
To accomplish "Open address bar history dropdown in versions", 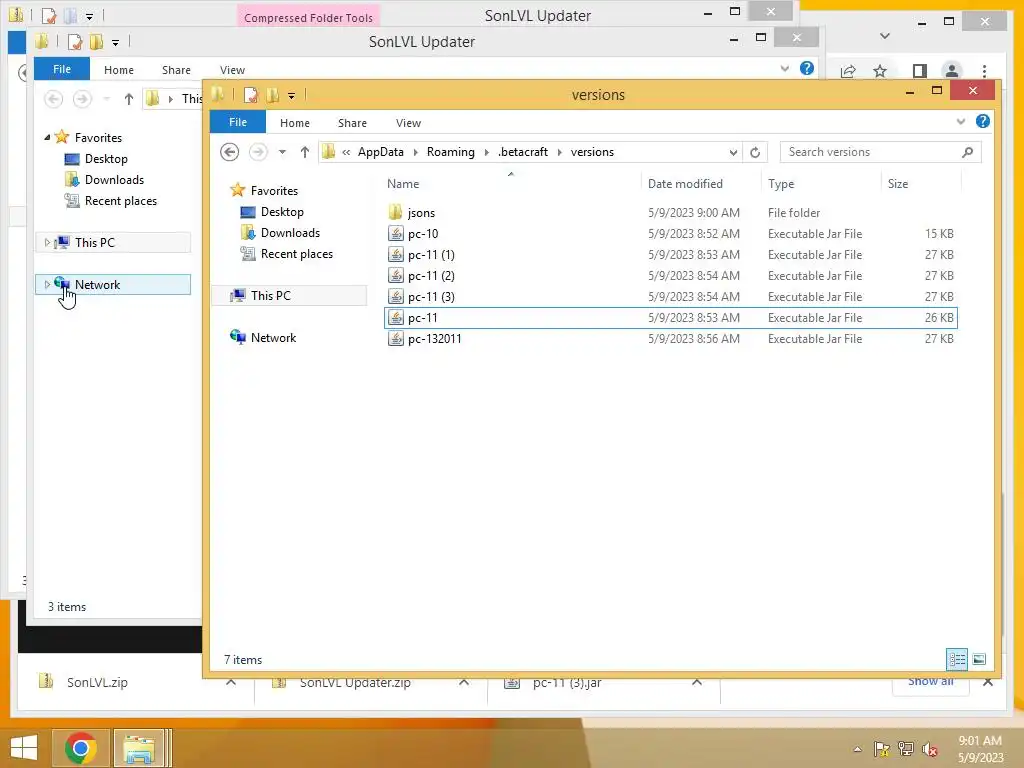I will click(733, 152).
